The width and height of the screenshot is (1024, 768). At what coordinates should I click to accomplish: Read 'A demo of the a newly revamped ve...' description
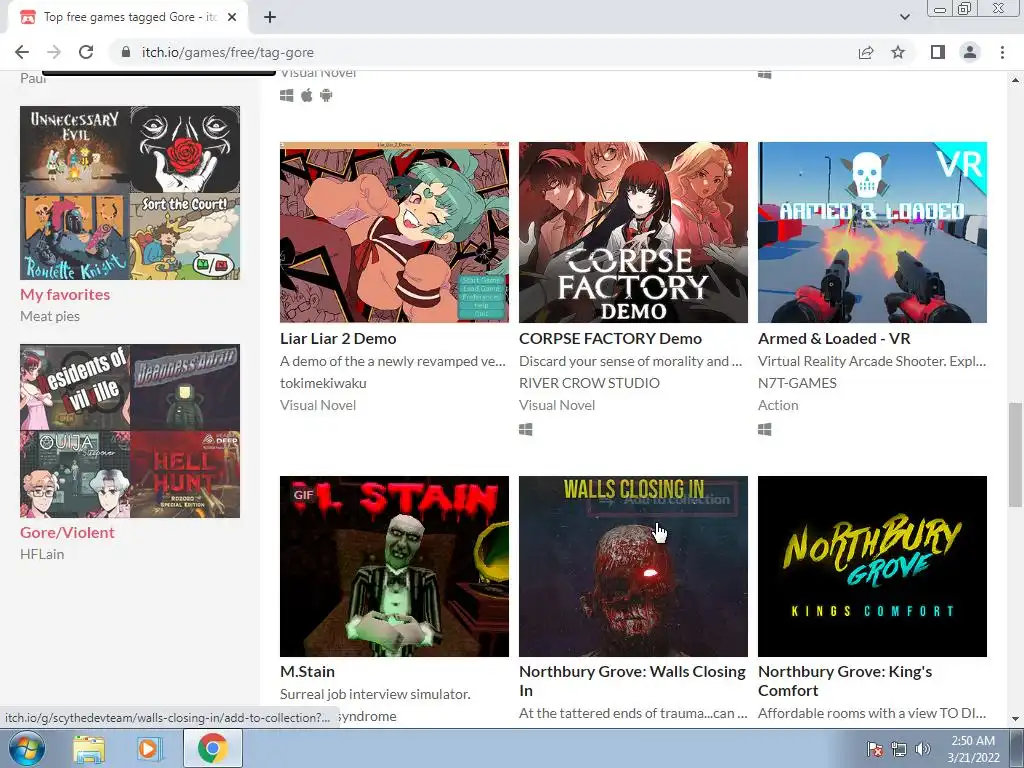[393, 361]
